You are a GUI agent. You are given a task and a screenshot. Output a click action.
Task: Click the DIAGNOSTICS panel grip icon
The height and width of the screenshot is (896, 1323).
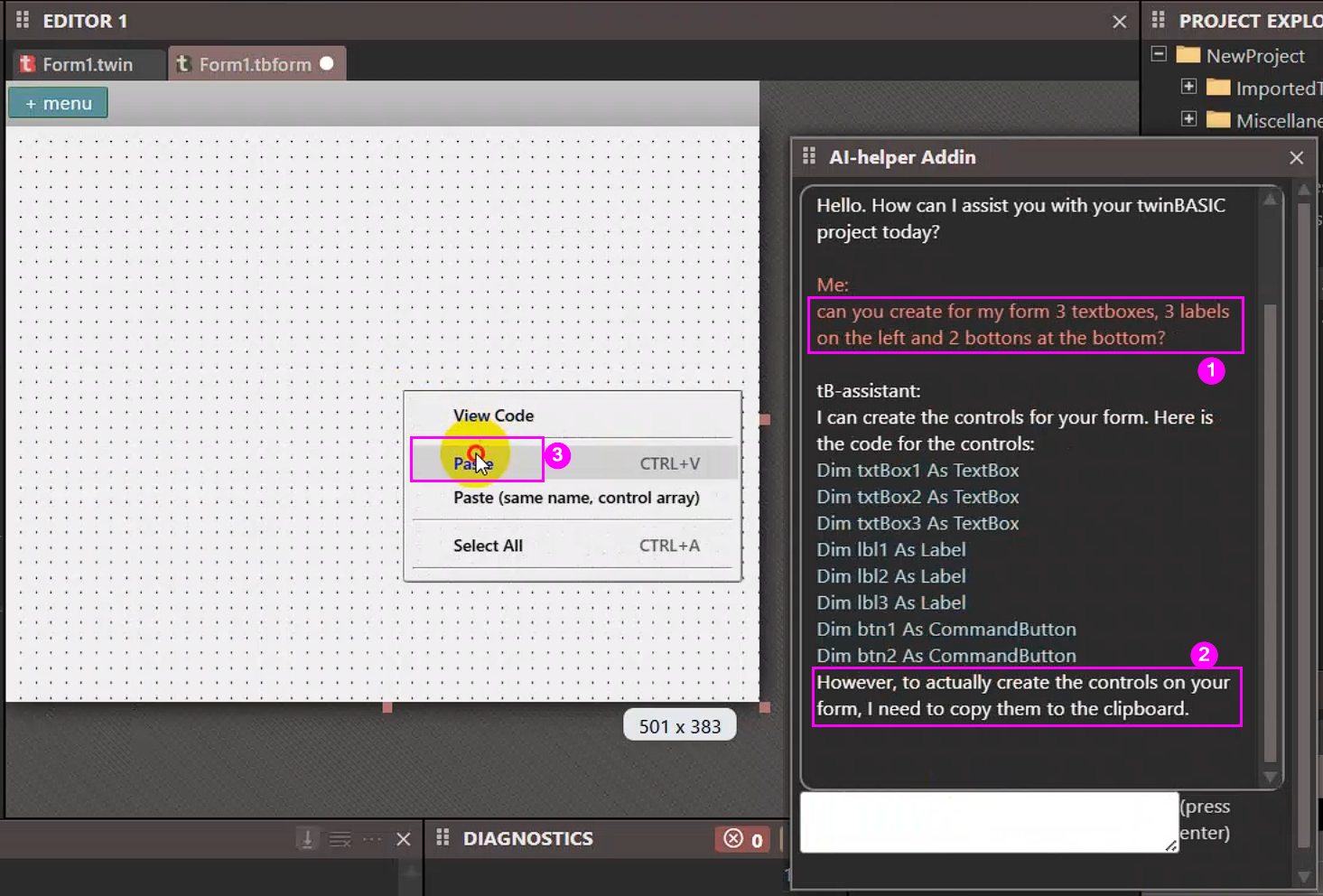(x=443, y=838)
